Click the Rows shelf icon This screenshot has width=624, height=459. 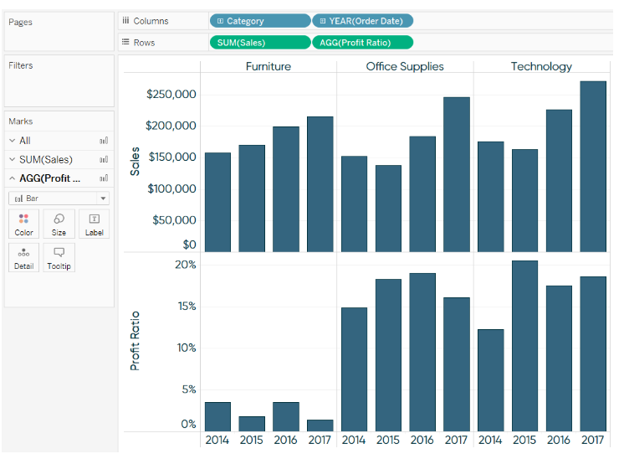point(125,42)
